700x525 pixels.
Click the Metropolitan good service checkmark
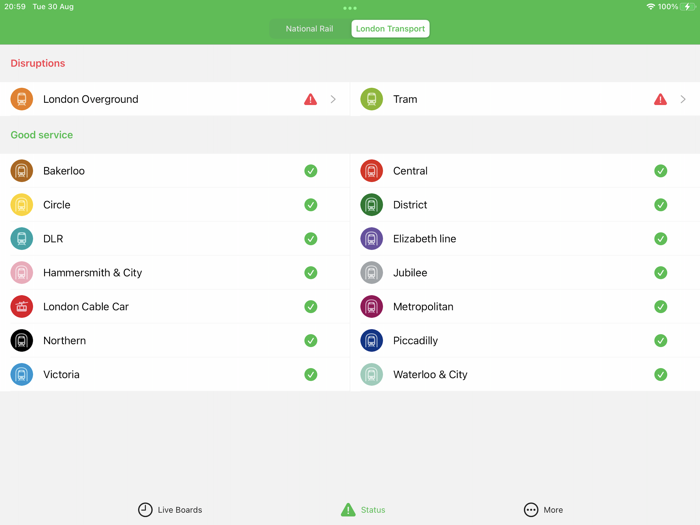pyautogui.click(x=661, y=307)
